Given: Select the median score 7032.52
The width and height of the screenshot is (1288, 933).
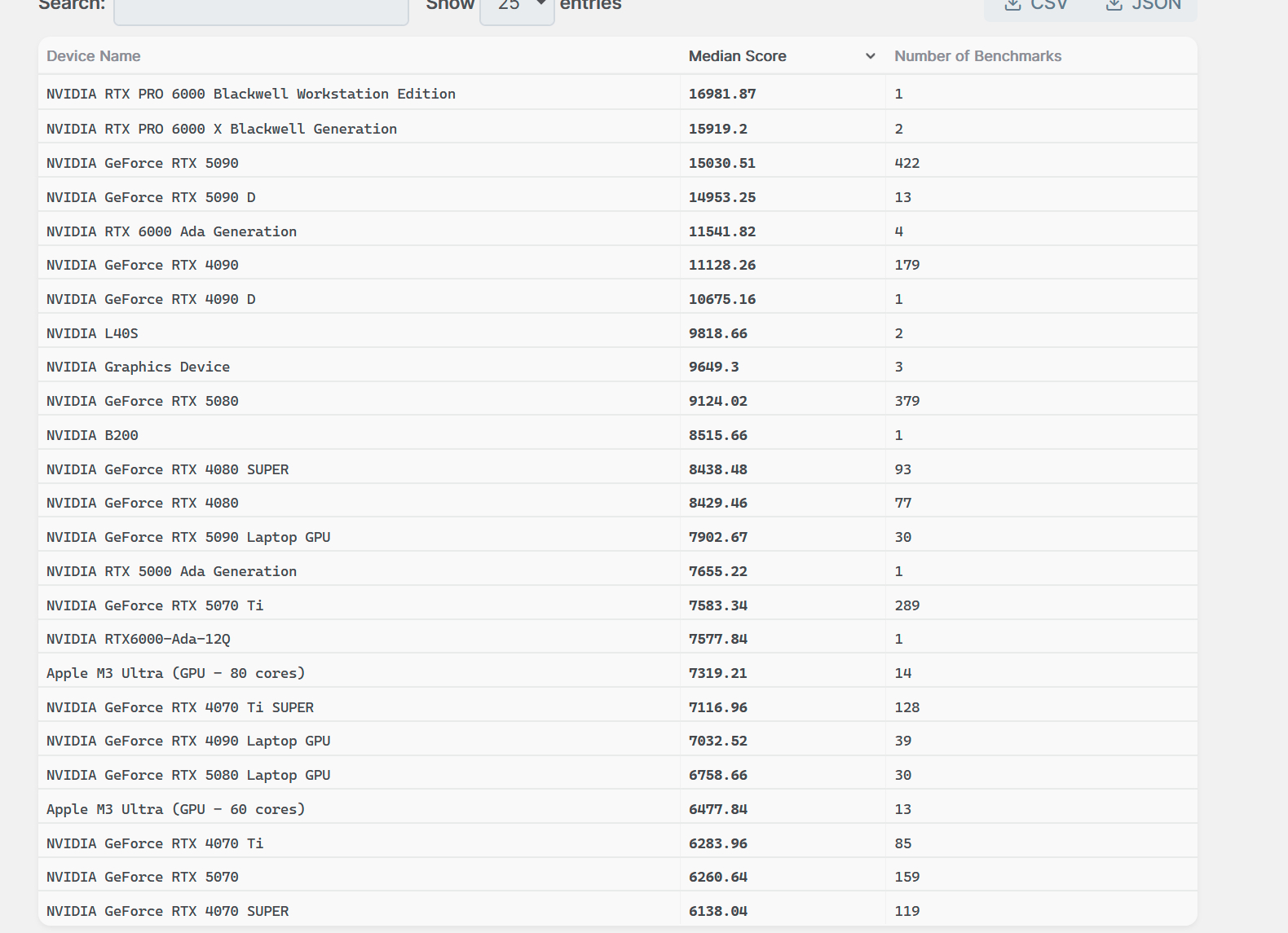Looking at the screenshot, I should click(718, 741).
